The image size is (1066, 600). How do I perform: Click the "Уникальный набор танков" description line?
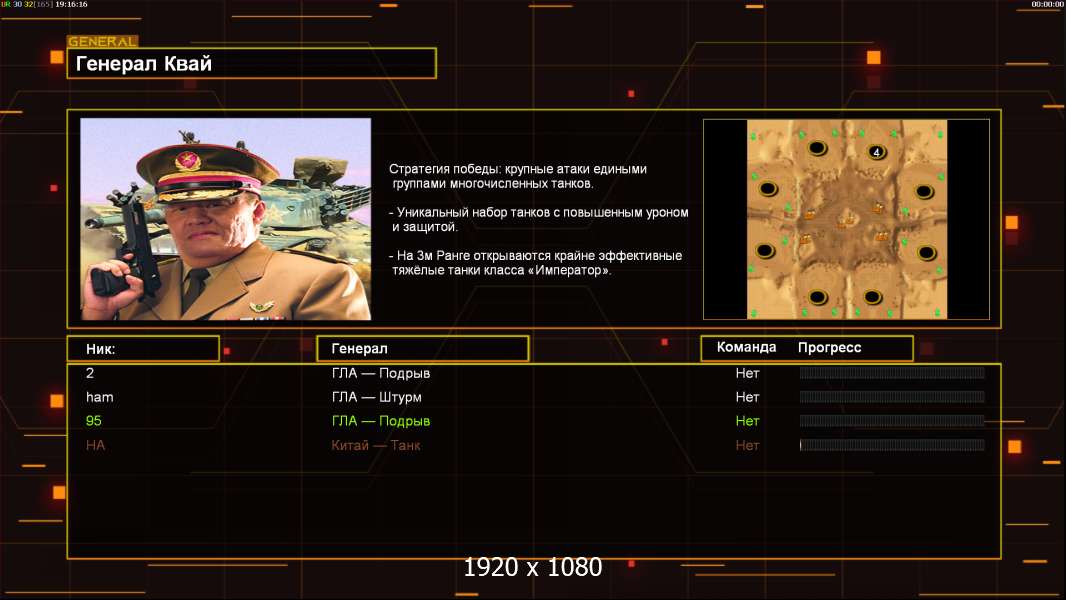[538, 219]
